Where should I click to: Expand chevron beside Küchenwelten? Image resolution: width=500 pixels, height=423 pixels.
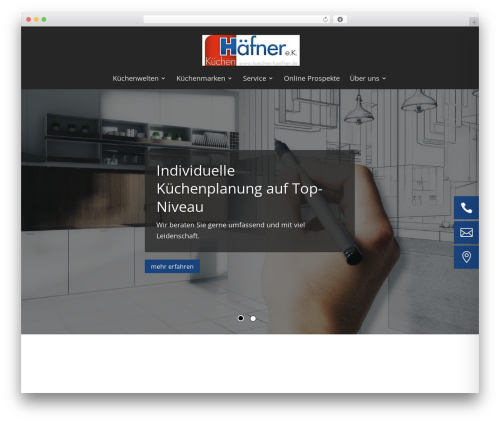163,79
